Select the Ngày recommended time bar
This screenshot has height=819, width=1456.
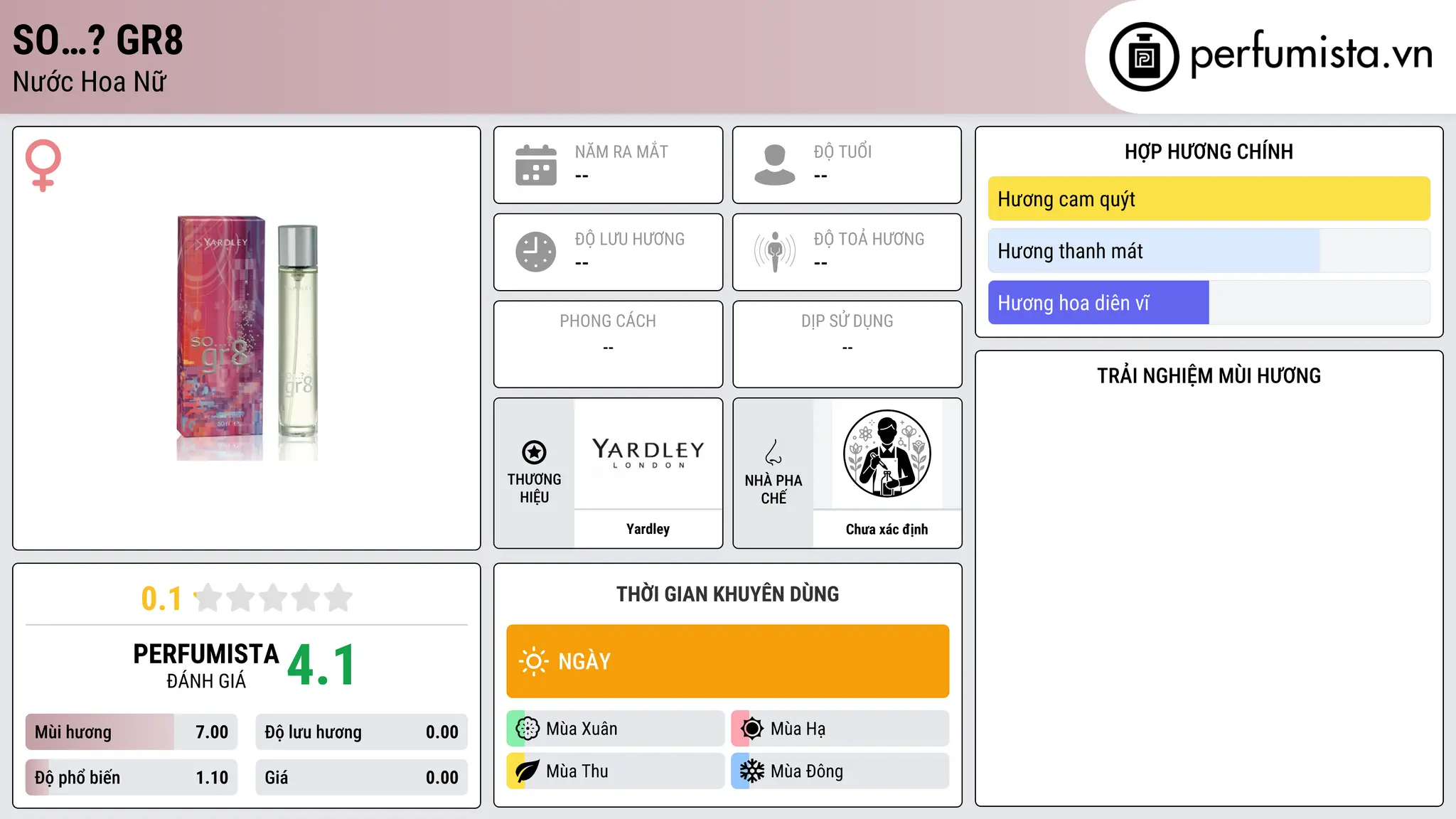(728, 661)
